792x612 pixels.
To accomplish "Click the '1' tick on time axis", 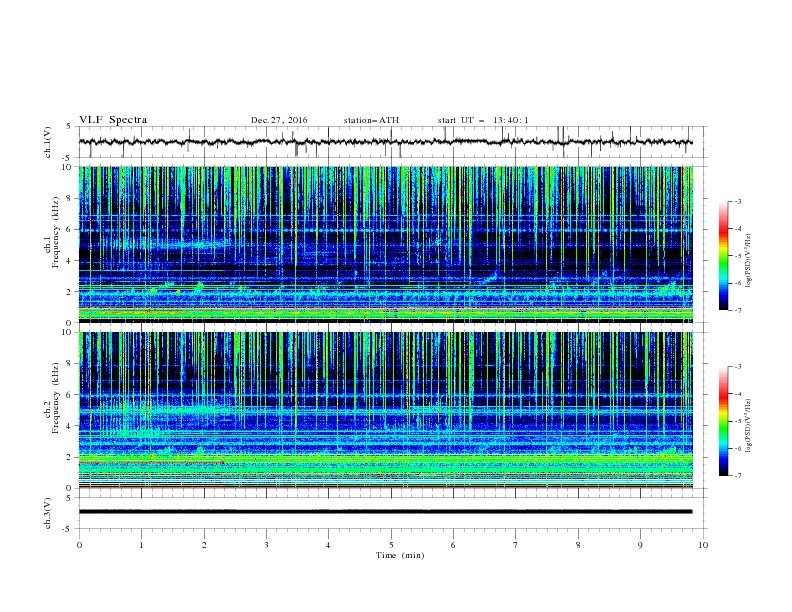I will pos(141,545).
